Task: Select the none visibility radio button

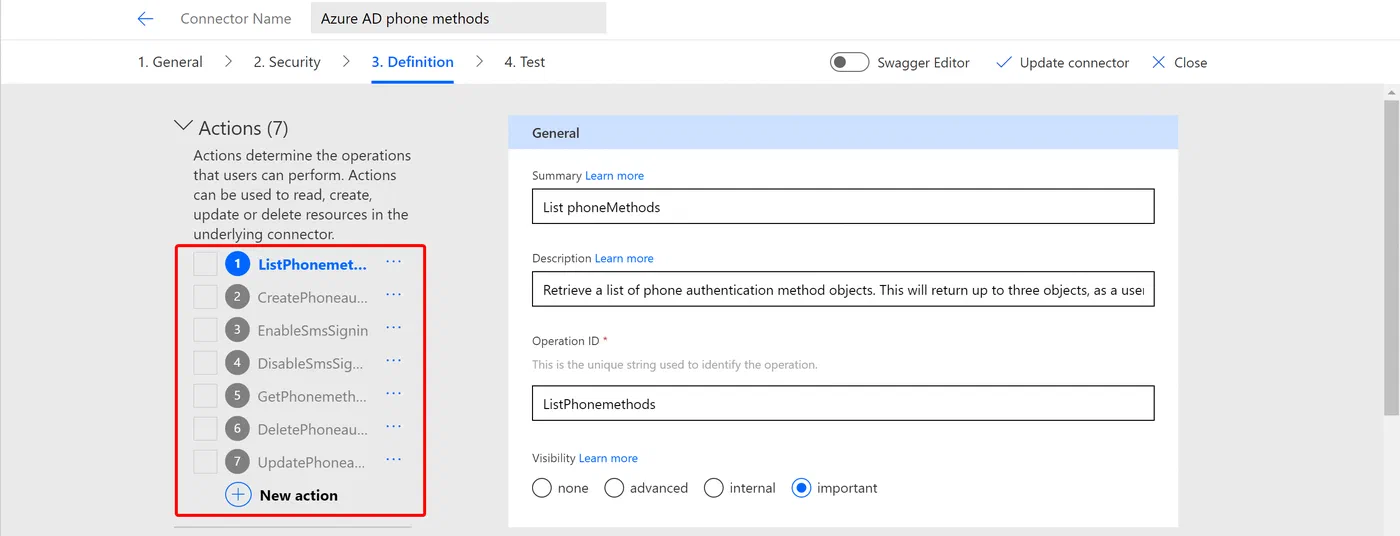Action: tap(542, 488)
